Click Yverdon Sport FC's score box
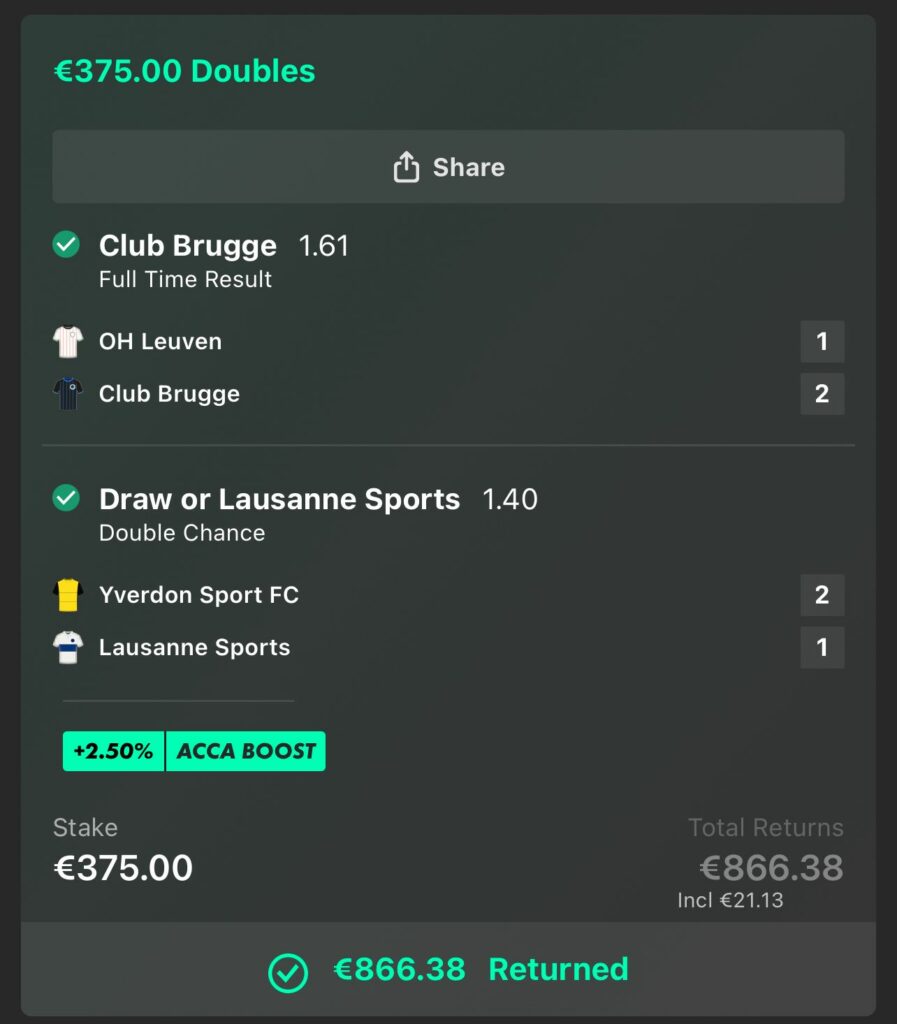 [x=822, y=595]
